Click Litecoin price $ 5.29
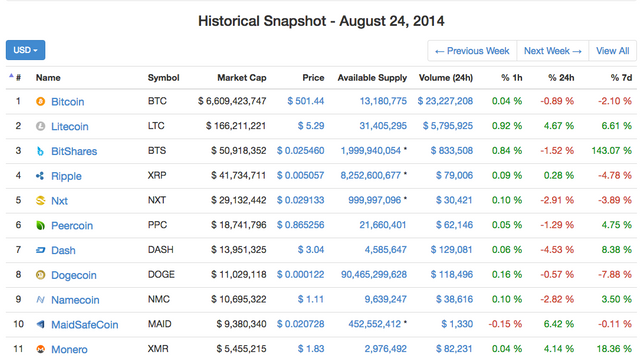Screen dimensions: 640x362 (311, 126)
